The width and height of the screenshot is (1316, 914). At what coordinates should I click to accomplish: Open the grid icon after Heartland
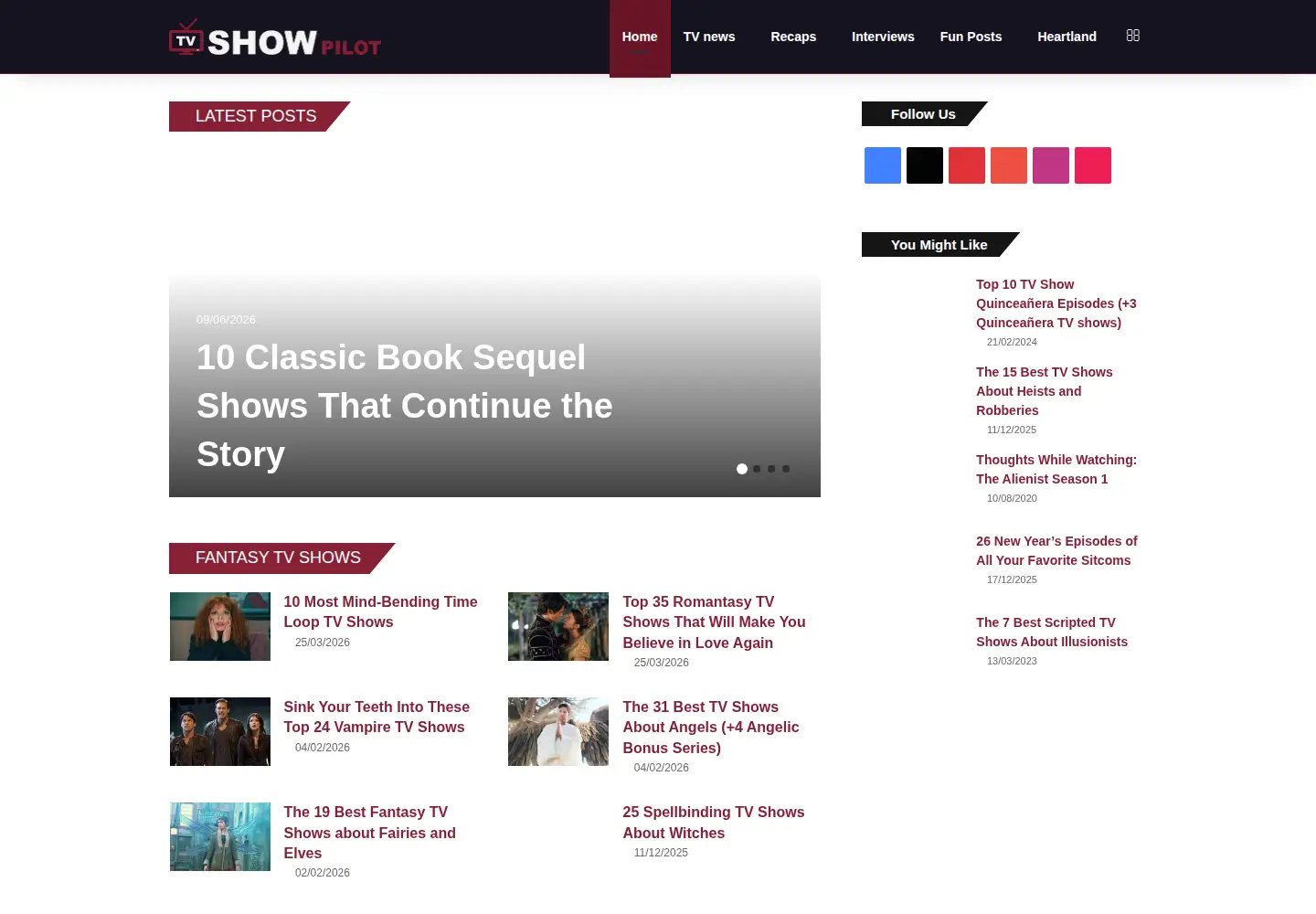(x=1133, y=36)
